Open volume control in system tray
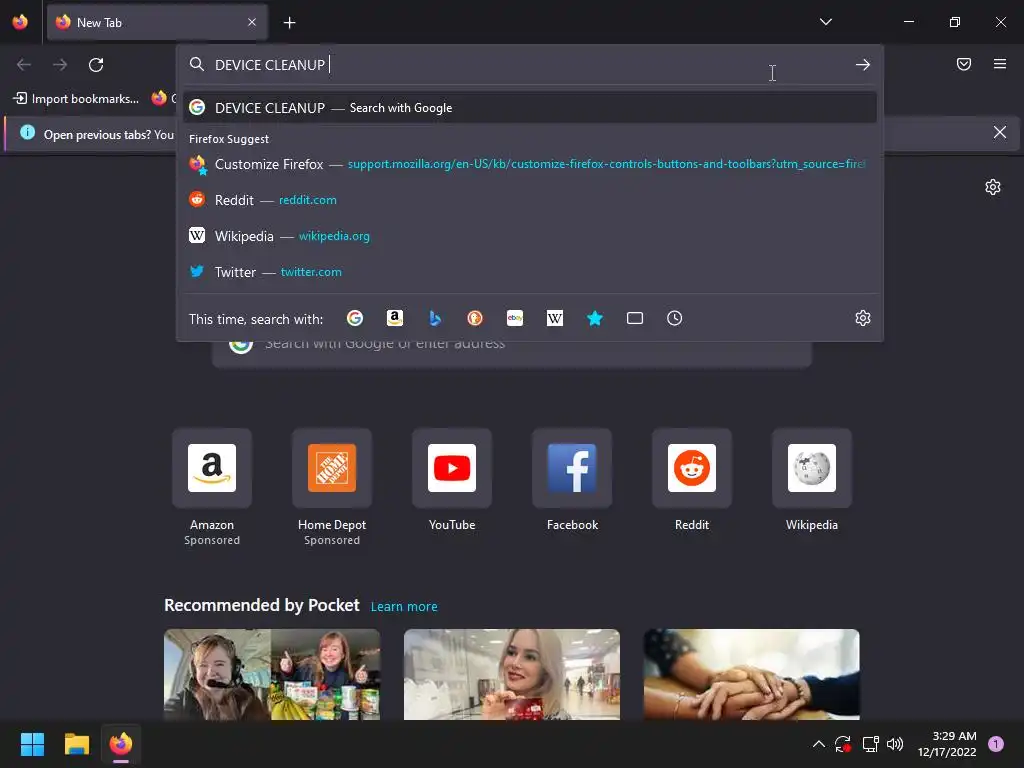This screenshot has width=1024, height=768. 895,744
